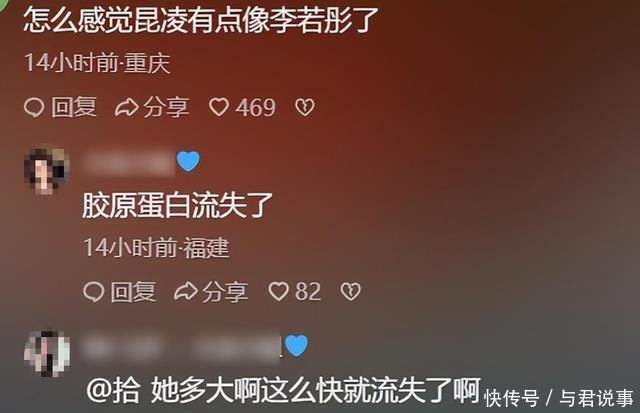This screenshot has height=413, width=640.
Task: Tap 回复 on the 重庆 comment
Action: tap(74, 108)
